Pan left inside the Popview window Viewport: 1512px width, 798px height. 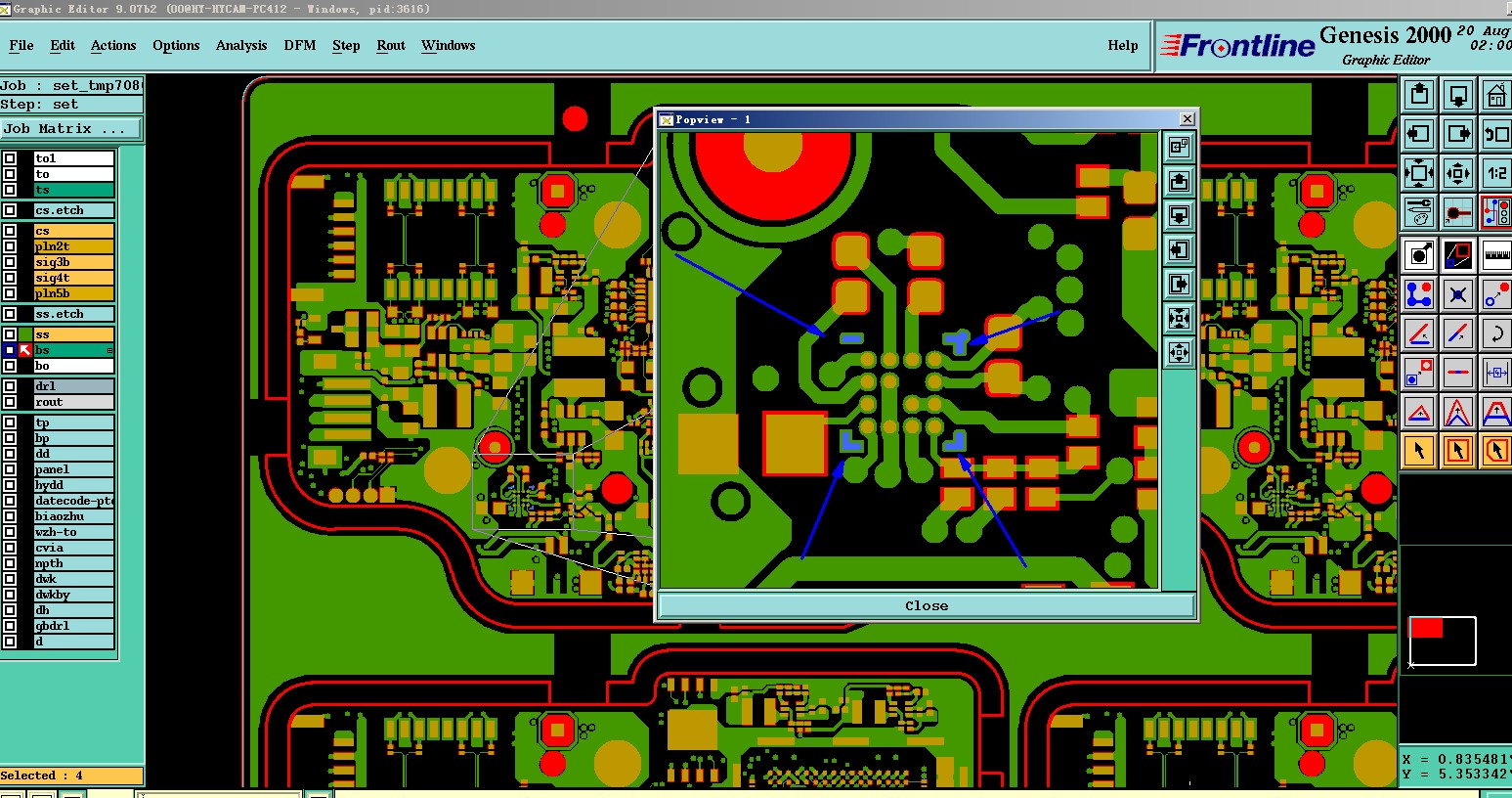[x=1180, y=249]
